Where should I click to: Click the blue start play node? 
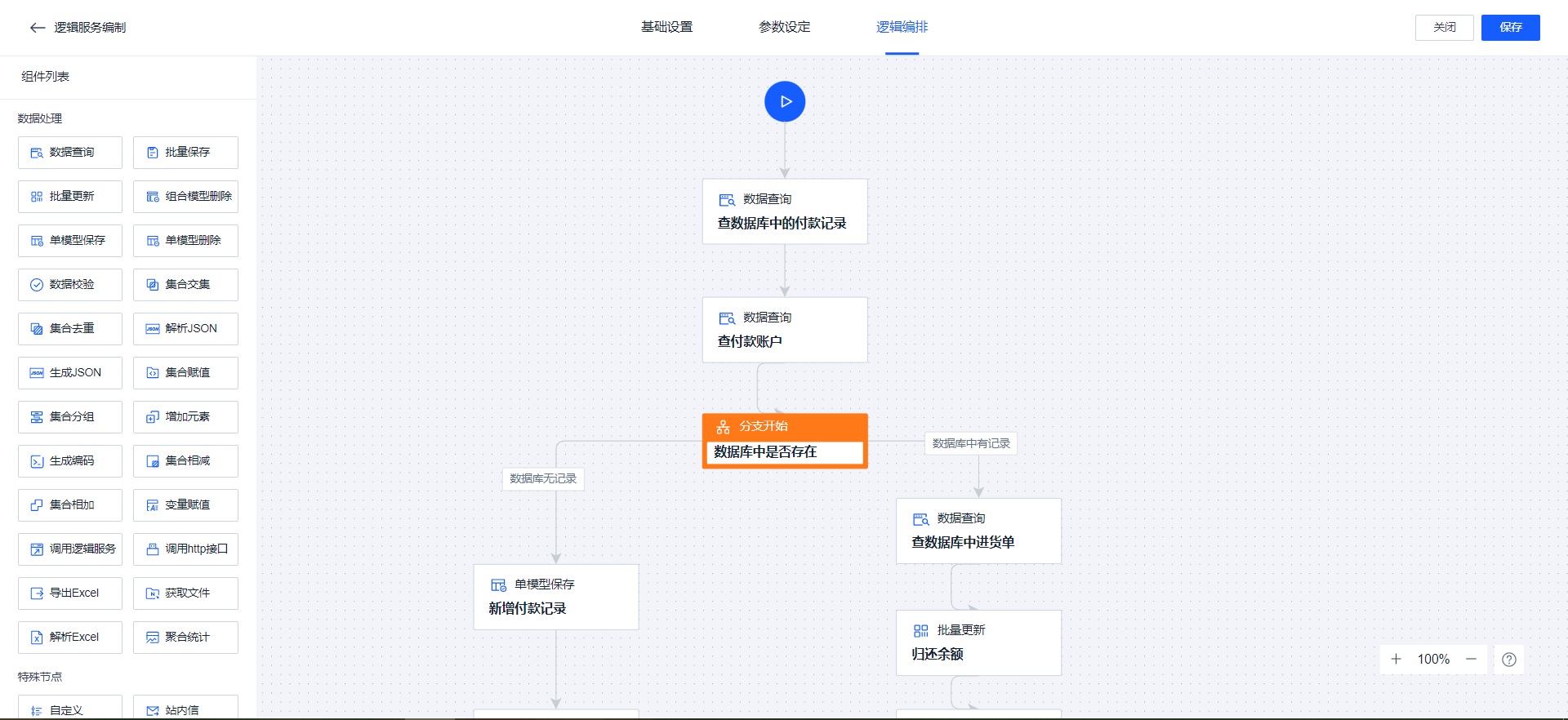tap(785, 101)
